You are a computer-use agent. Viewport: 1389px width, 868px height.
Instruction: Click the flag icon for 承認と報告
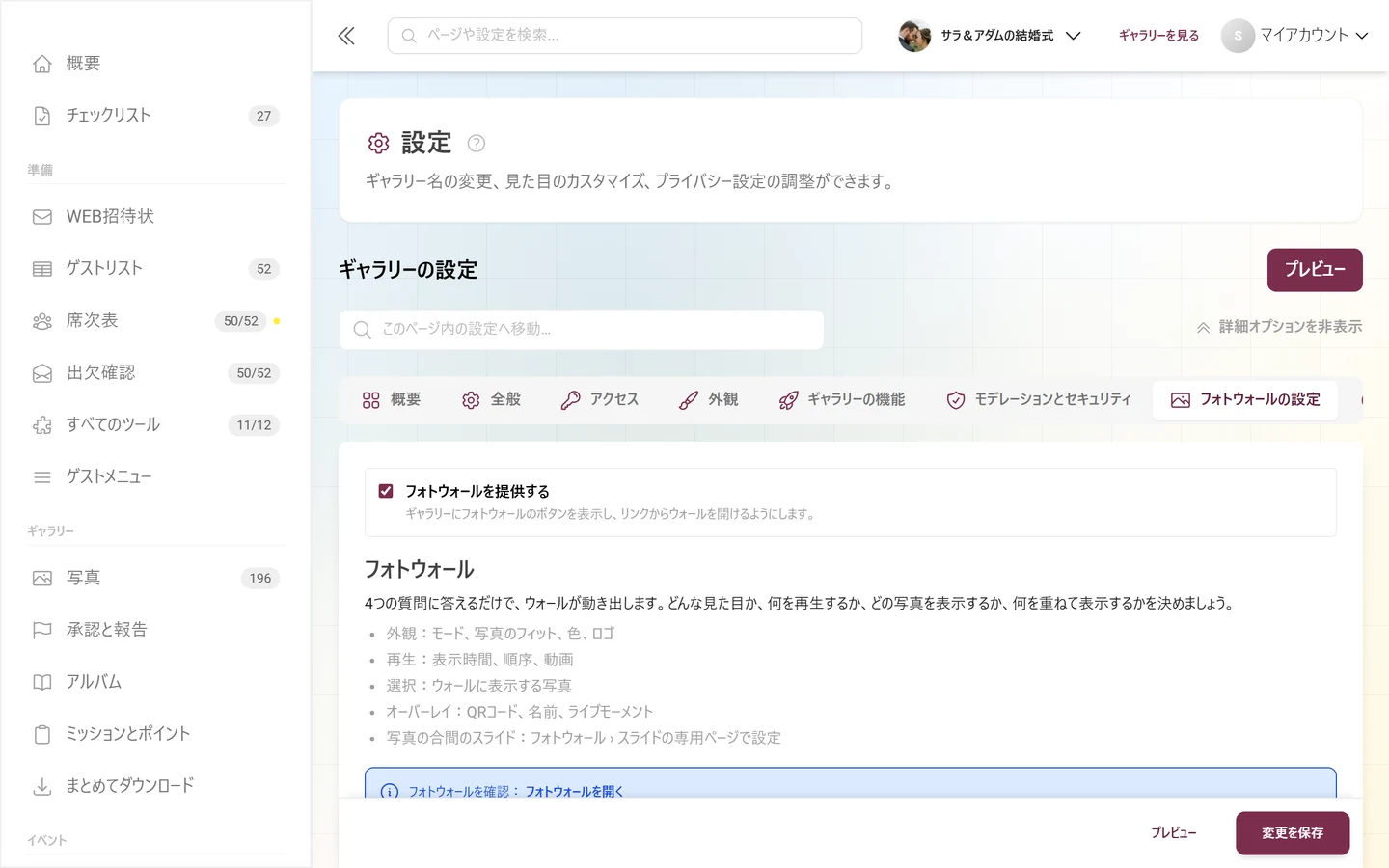click(42, 631)
